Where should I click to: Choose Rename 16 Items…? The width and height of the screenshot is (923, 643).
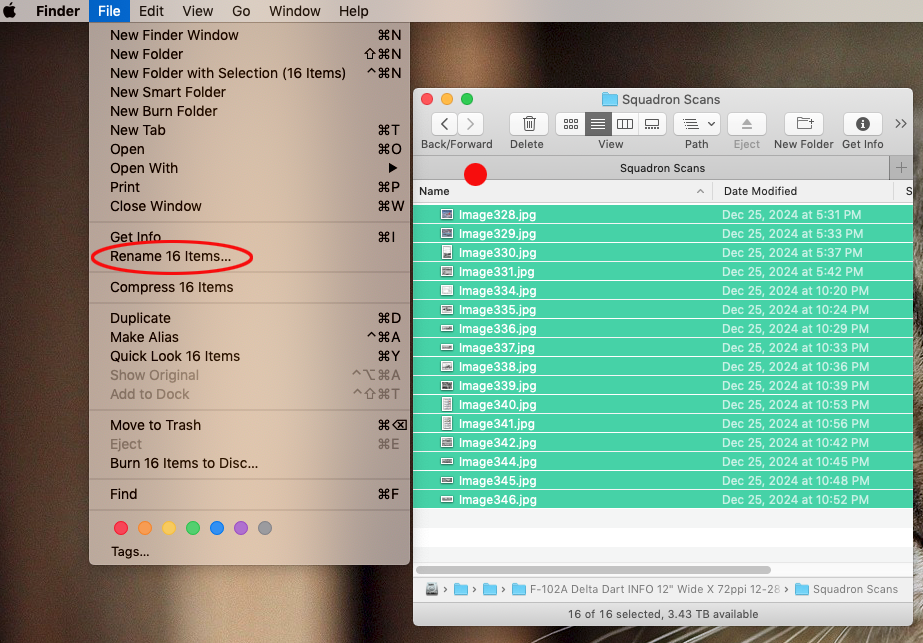(249, 256)
